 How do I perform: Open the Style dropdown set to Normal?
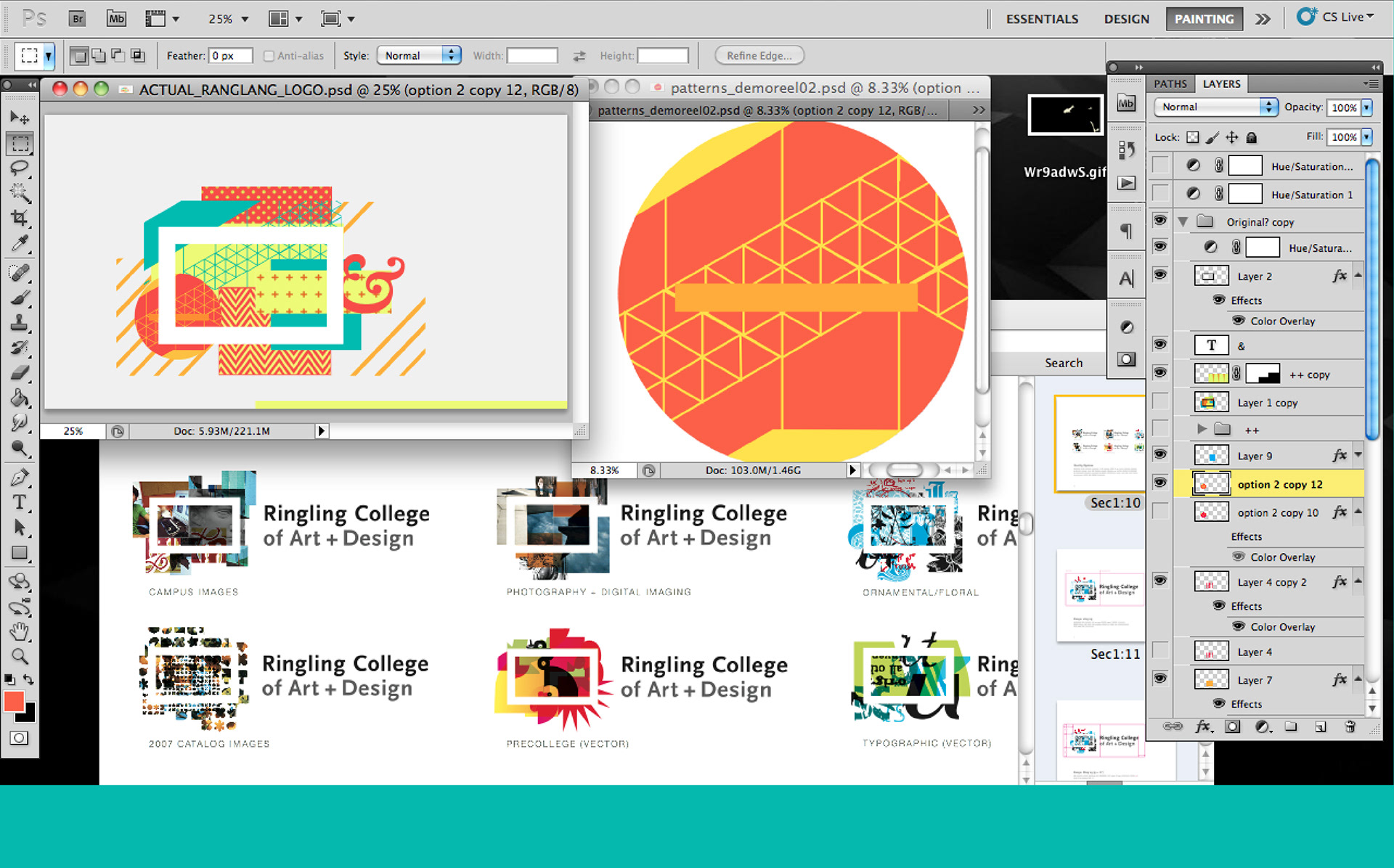coord(419,56)
